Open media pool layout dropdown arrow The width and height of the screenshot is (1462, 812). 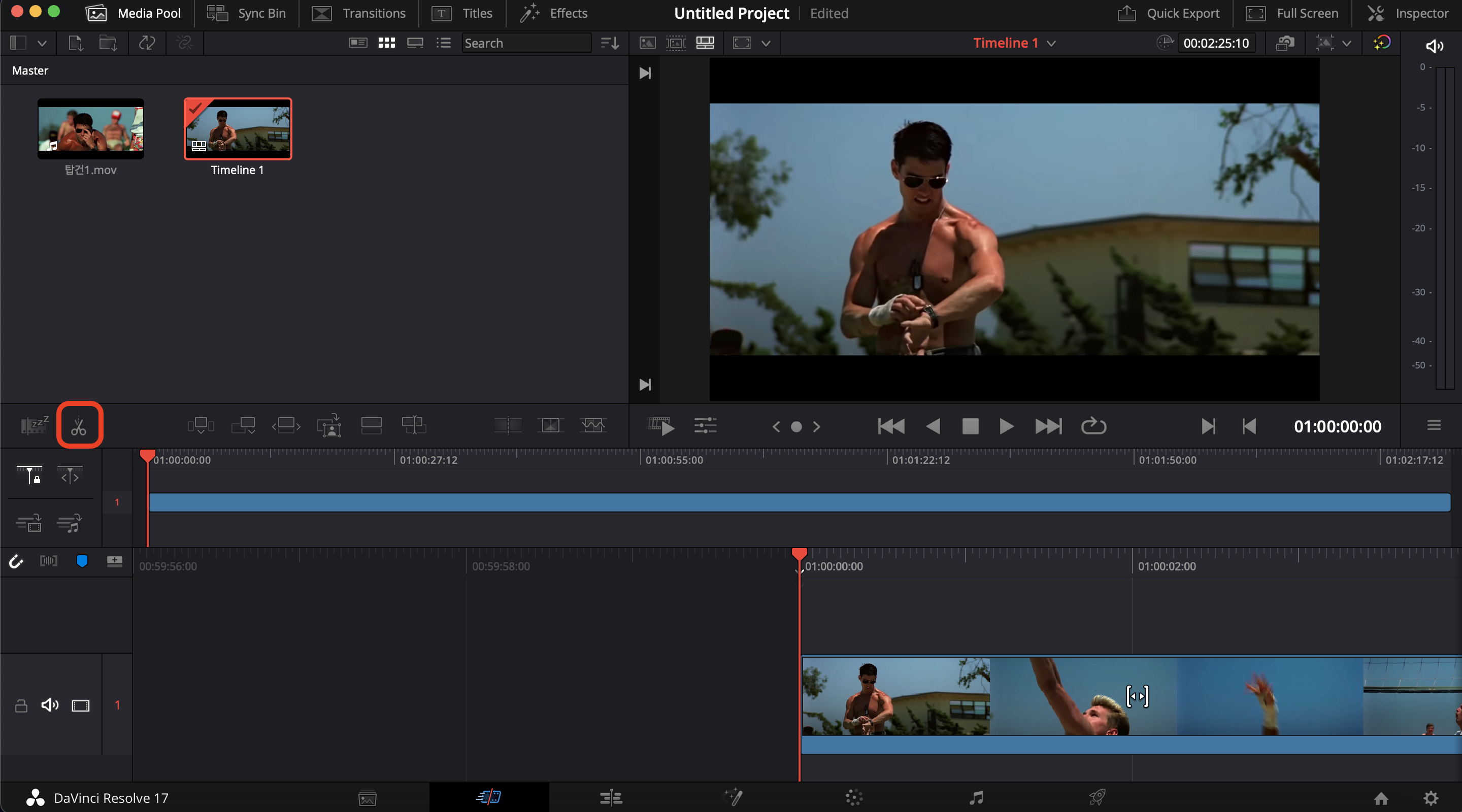tap(42, 43)
